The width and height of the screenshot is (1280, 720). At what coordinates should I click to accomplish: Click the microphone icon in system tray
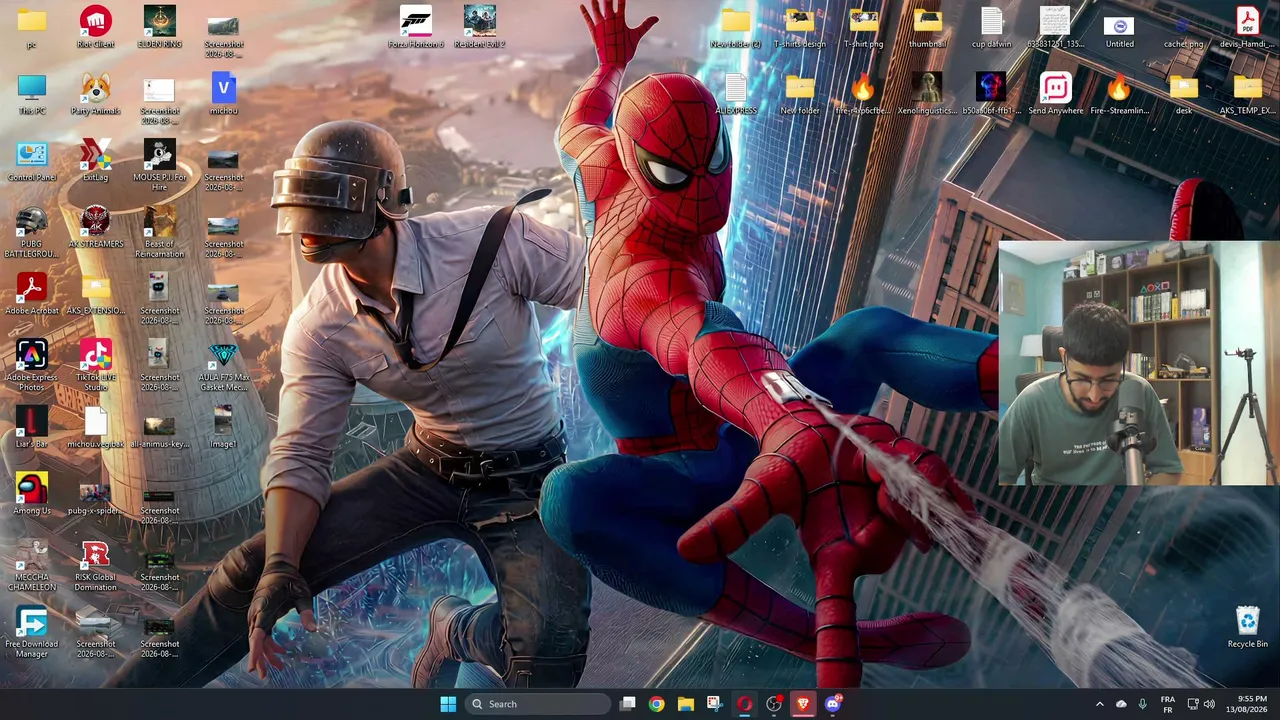(1142, 704)
